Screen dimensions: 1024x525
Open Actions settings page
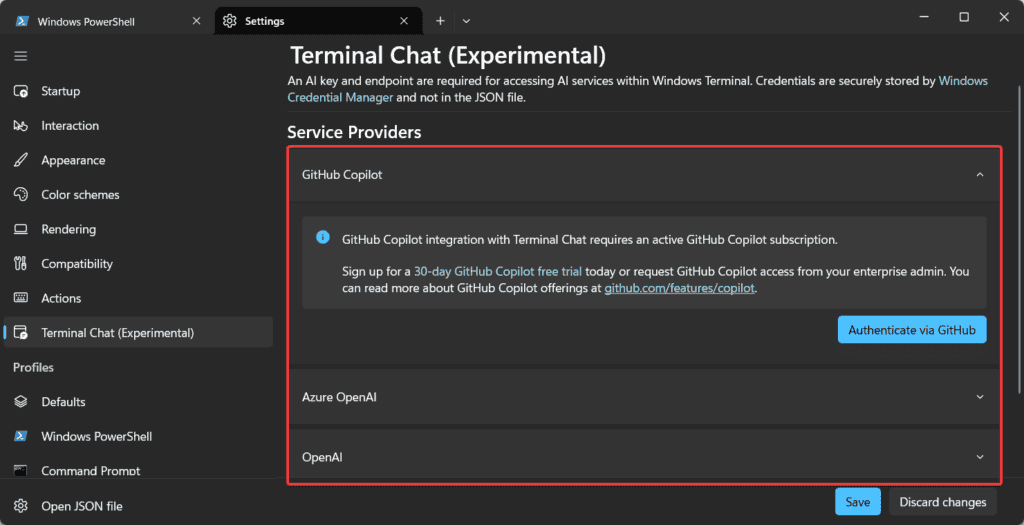[x=138, y=298]
